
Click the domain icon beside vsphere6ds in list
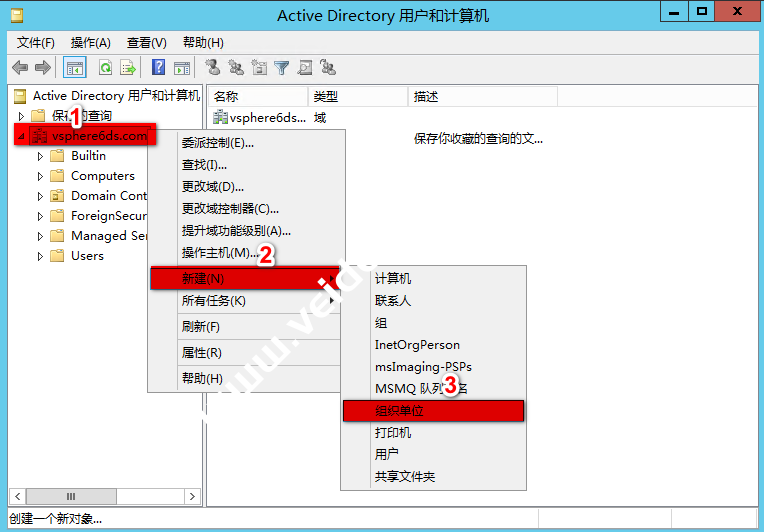(221, 117)
